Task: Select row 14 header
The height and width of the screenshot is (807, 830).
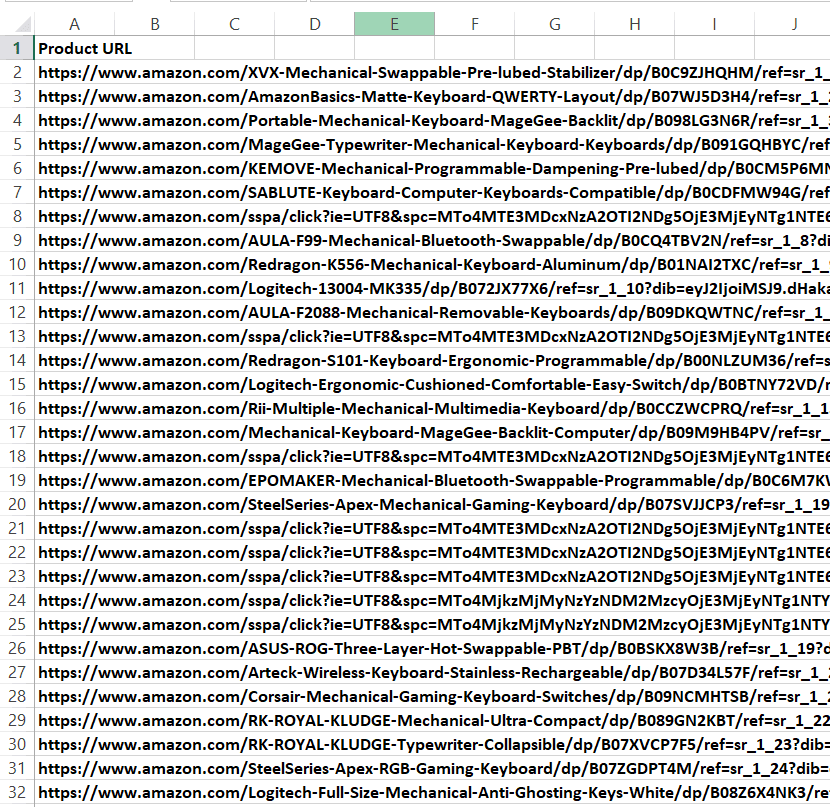Action: [17, 360]
